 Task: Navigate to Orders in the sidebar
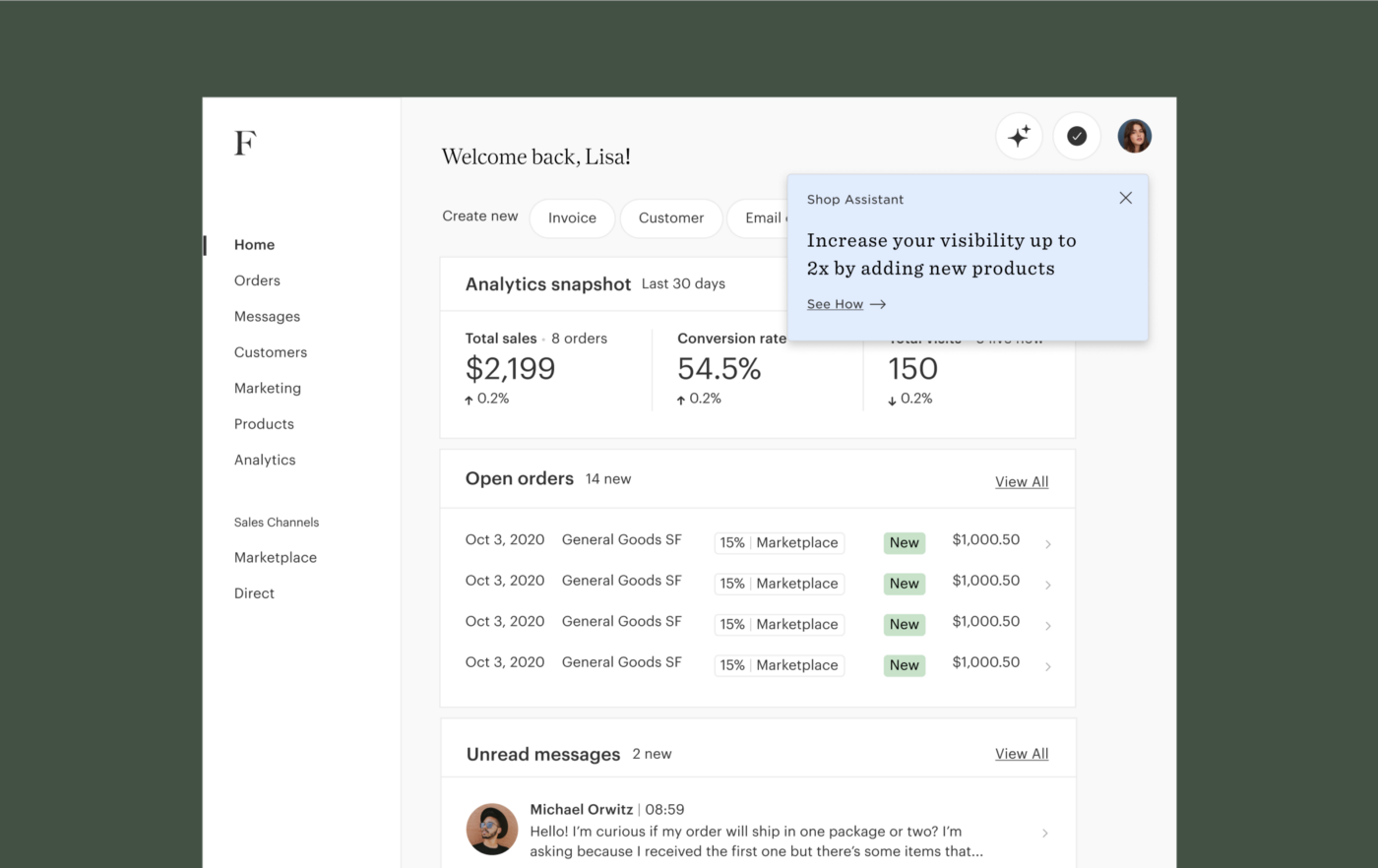click(257, 279)
